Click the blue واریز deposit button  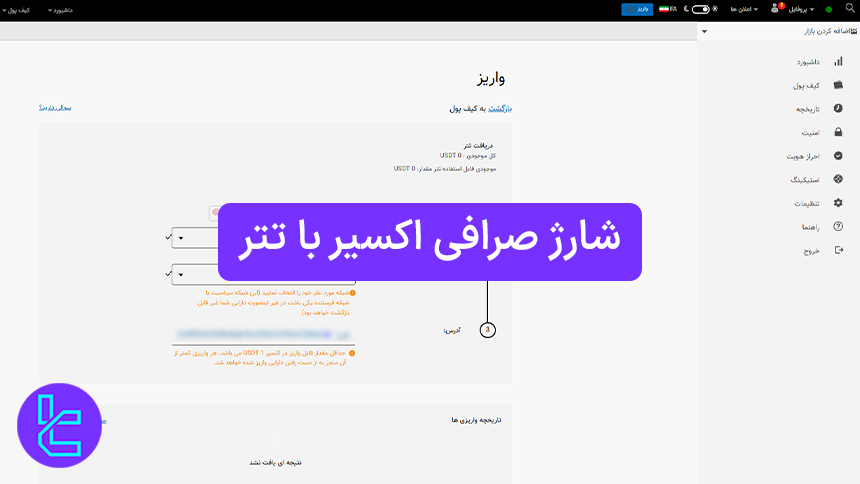click(x=637, y=9)
